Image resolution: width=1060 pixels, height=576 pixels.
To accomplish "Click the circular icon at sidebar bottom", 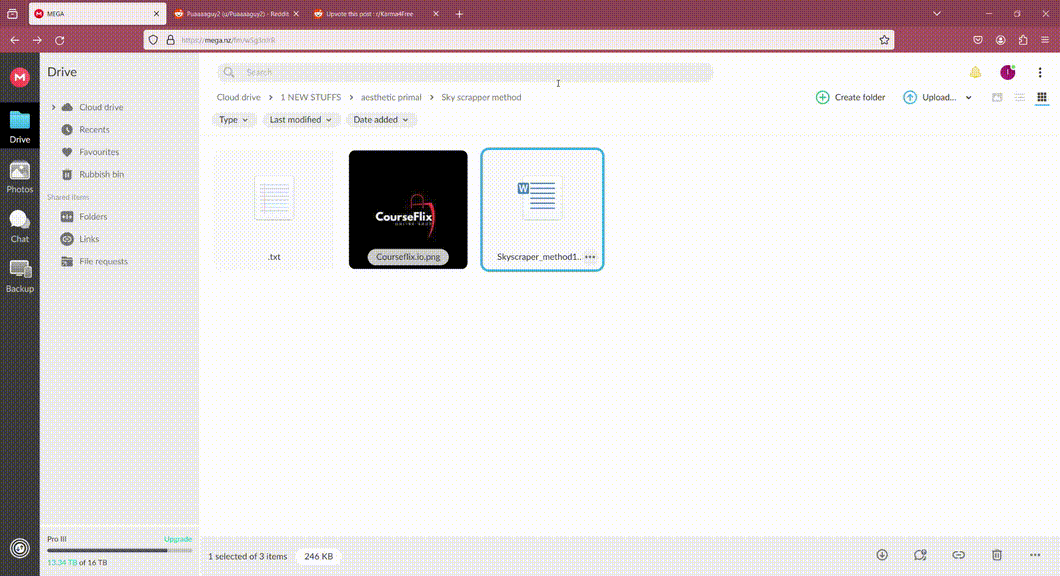I will point(20,548).
